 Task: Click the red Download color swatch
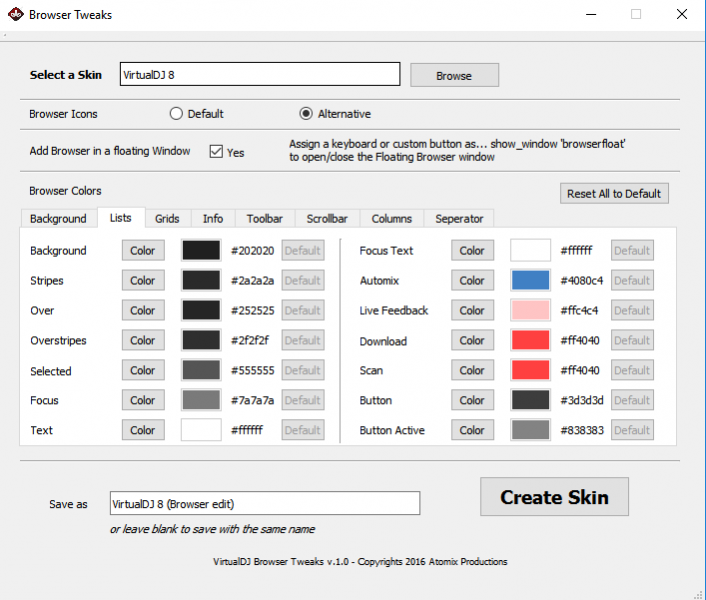(530, 340)
